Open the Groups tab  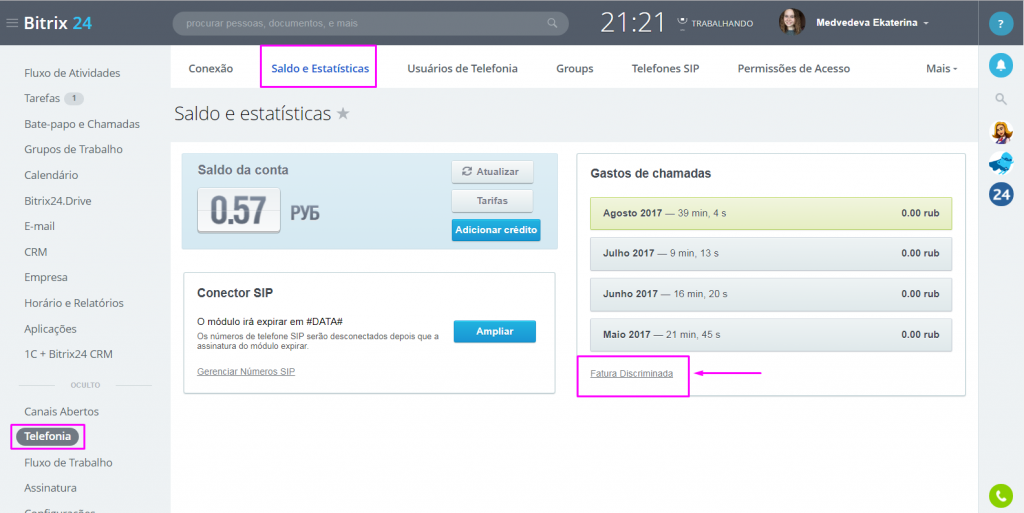575,69
